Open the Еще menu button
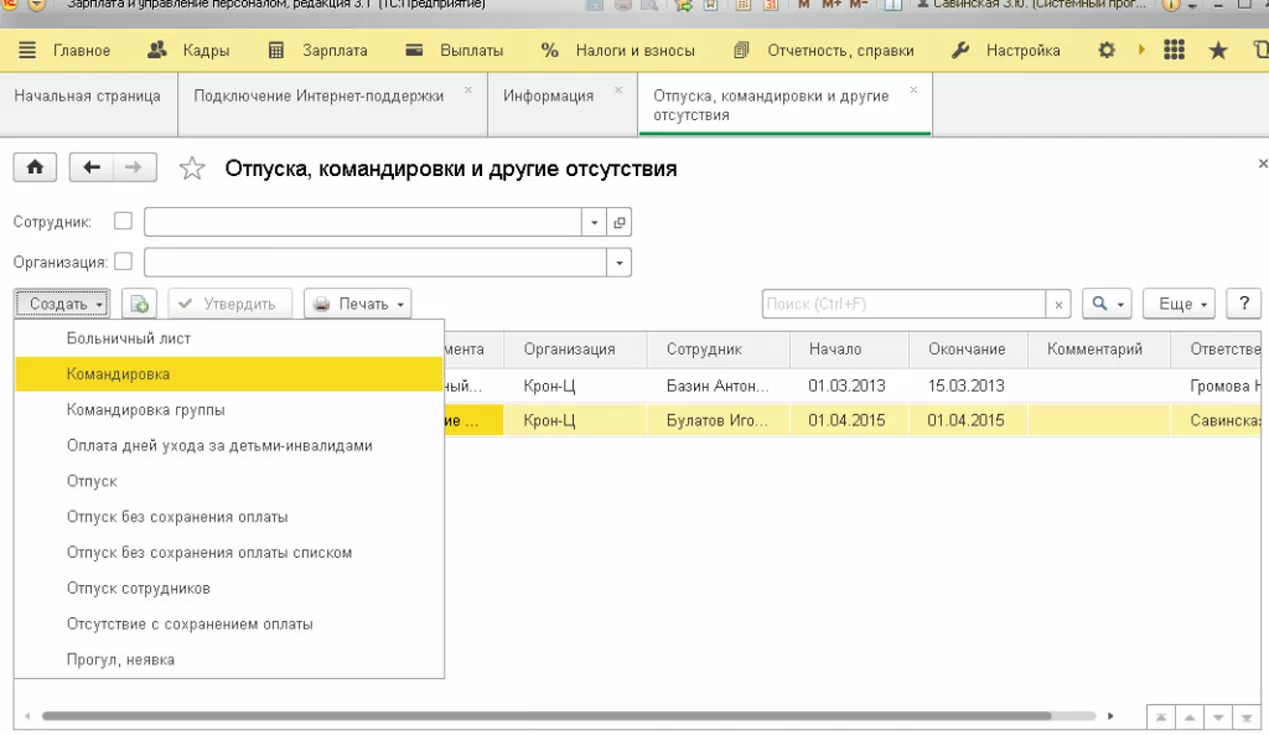The height and width of the screenshot is (735, 1269). tap(1178, 304)
